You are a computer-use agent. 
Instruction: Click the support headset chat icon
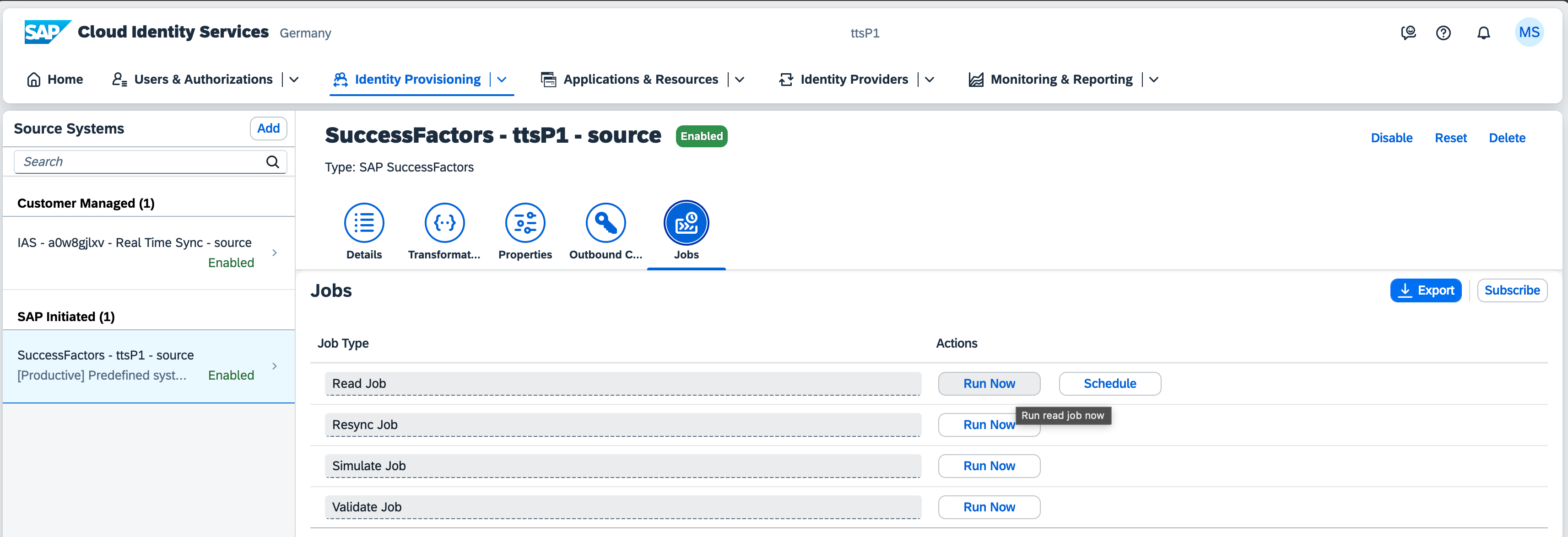(1408, 33)
